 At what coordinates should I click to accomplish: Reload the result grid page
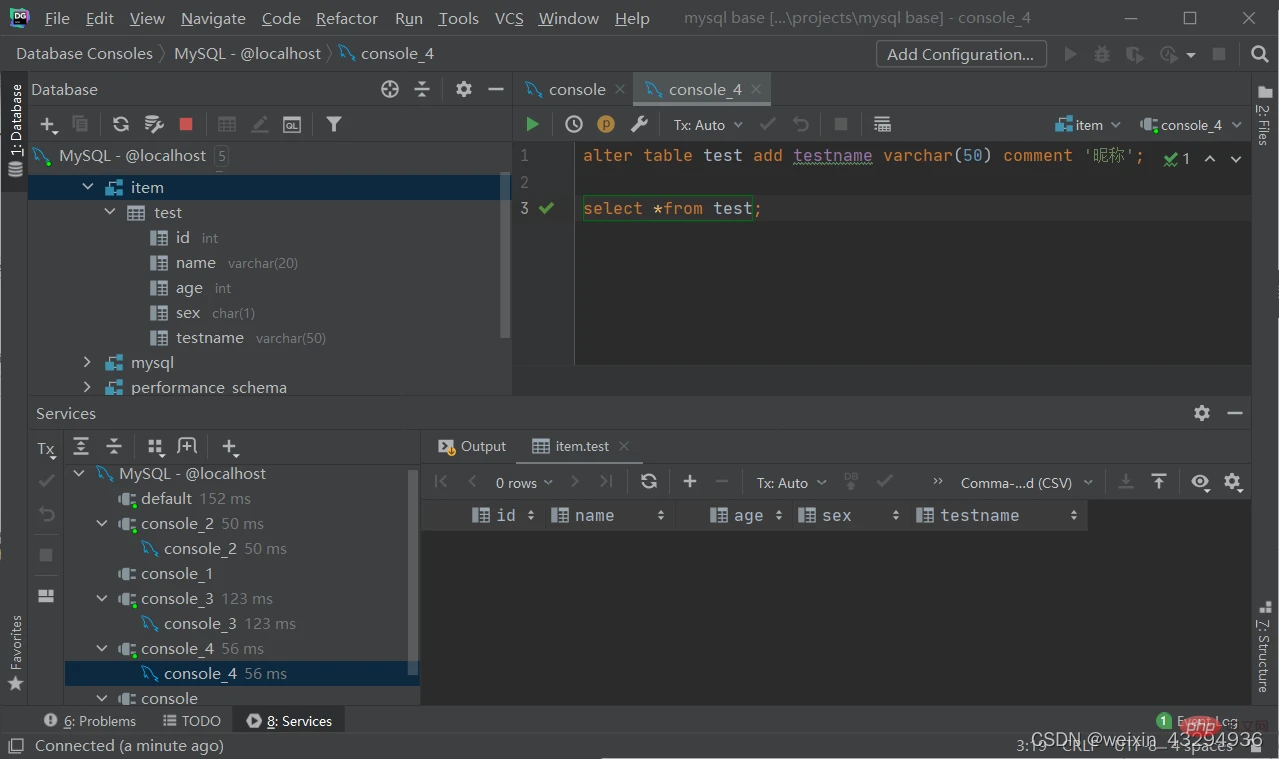click(649, 481)
